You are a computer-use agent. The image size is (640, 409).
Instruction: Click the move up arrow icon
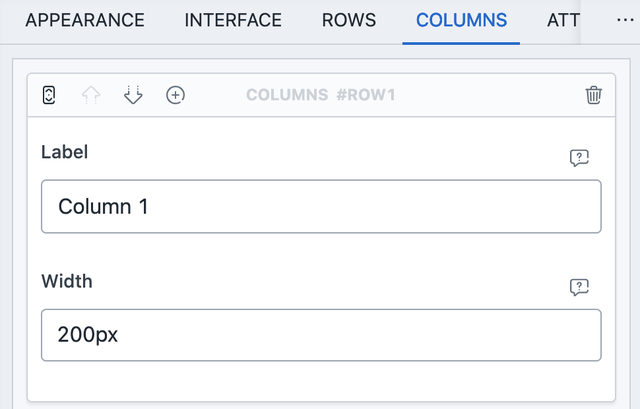(91, 95)
